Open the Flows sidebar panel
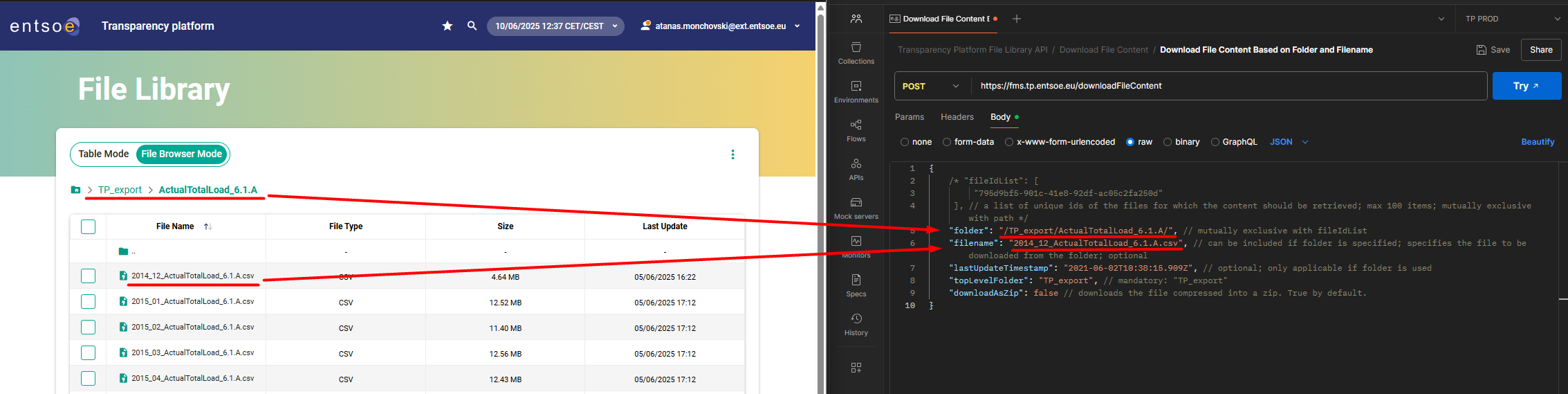This screenshot has height=394, width=1568. [x=856, y=130]
